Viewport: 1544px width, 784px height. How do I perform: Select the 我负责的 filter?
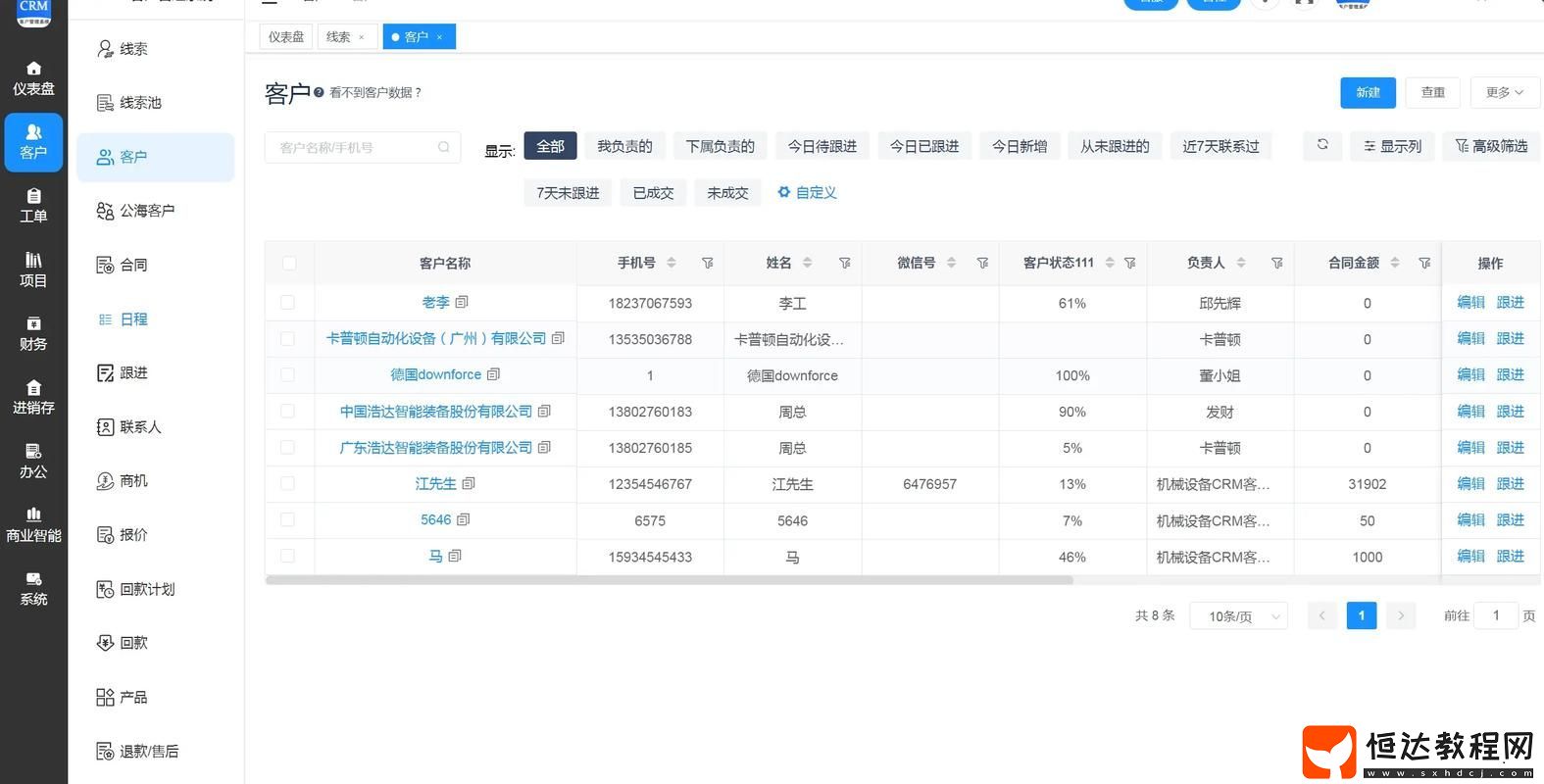625,146
